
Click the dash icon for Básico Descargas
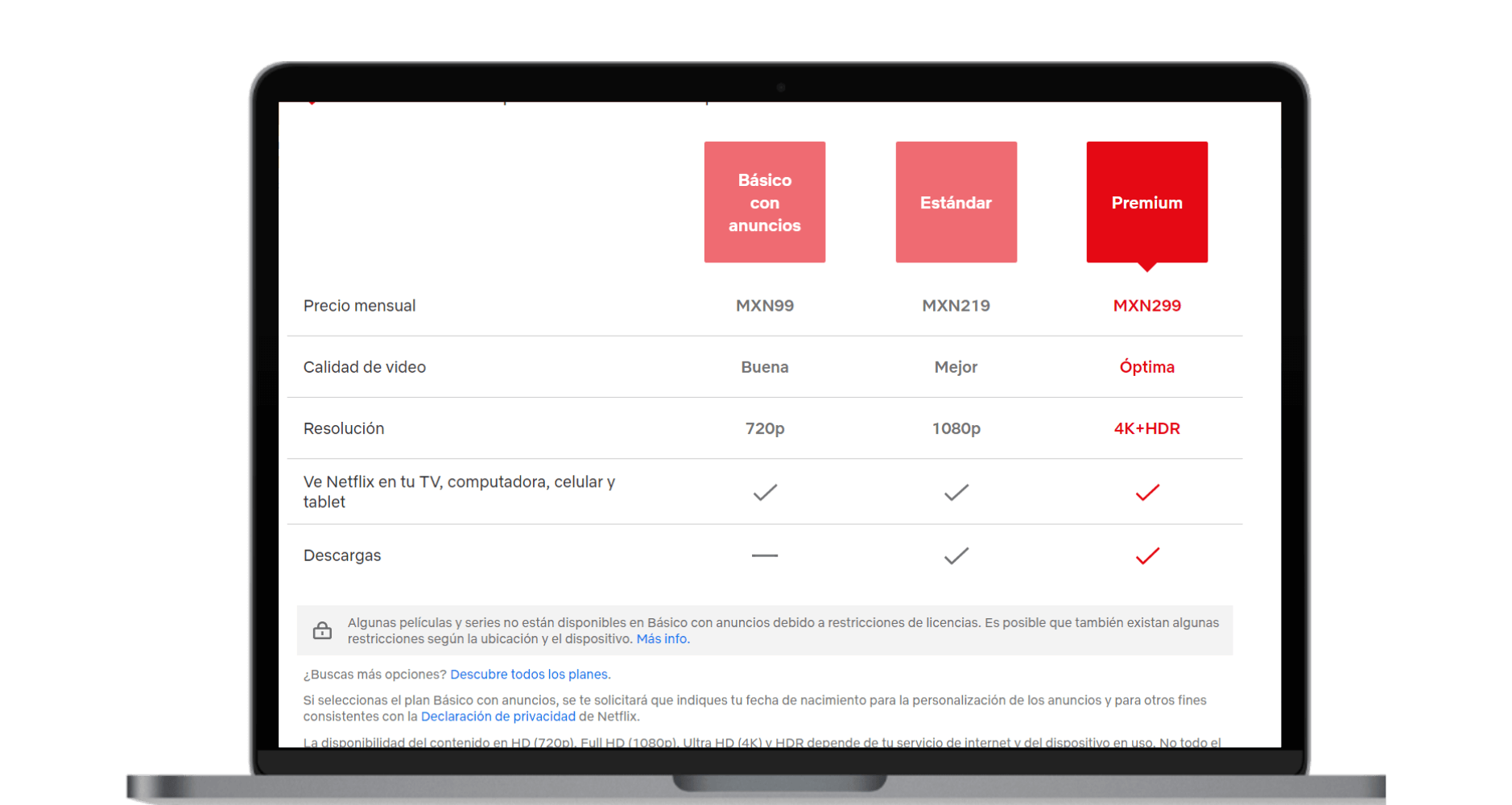(x=764, y=555)
